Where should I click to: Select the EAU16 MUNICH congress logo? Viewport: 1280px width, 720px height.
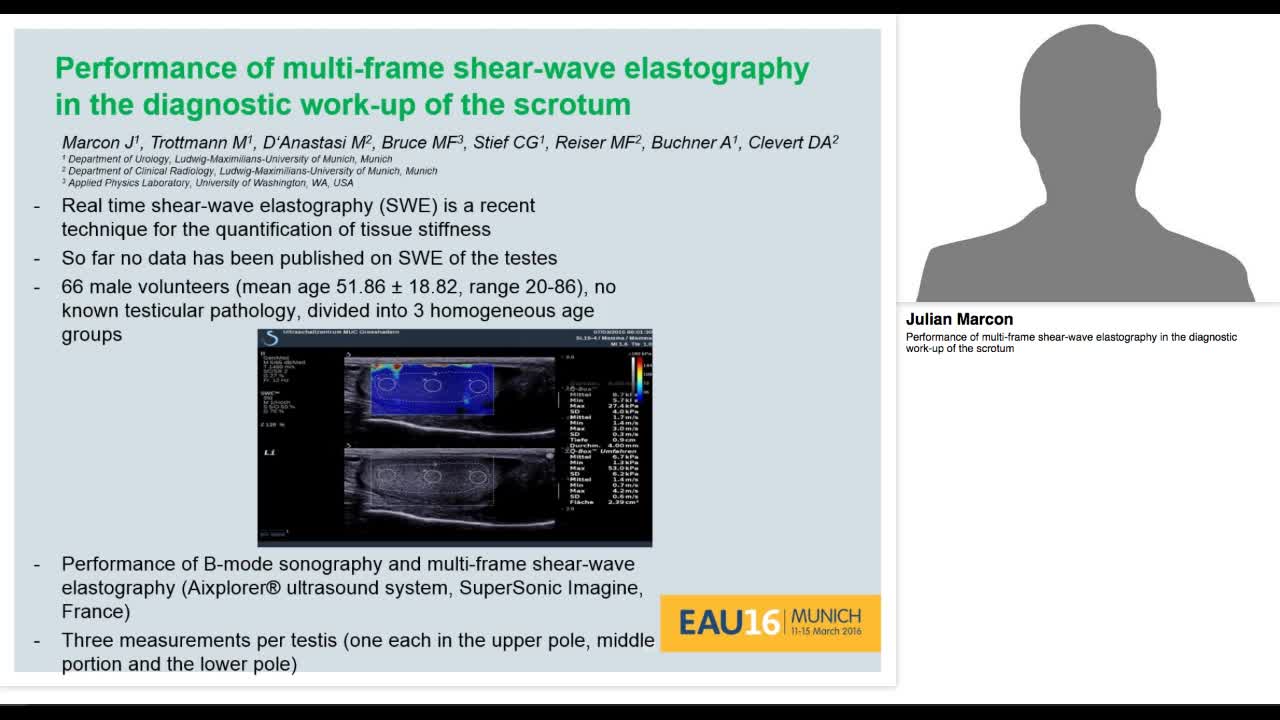click(770, 622)
